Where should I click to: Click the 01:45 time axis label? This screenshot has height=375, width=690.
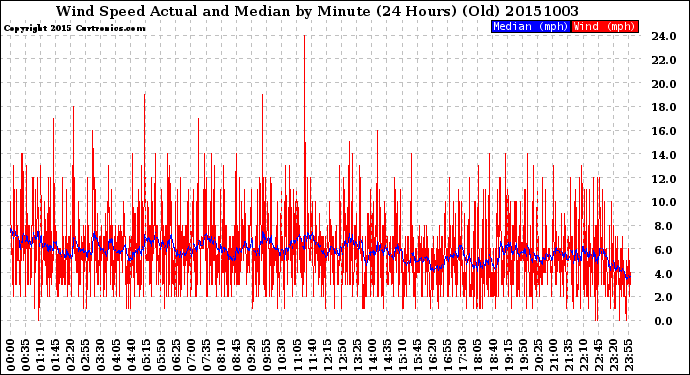coord(55,355)
